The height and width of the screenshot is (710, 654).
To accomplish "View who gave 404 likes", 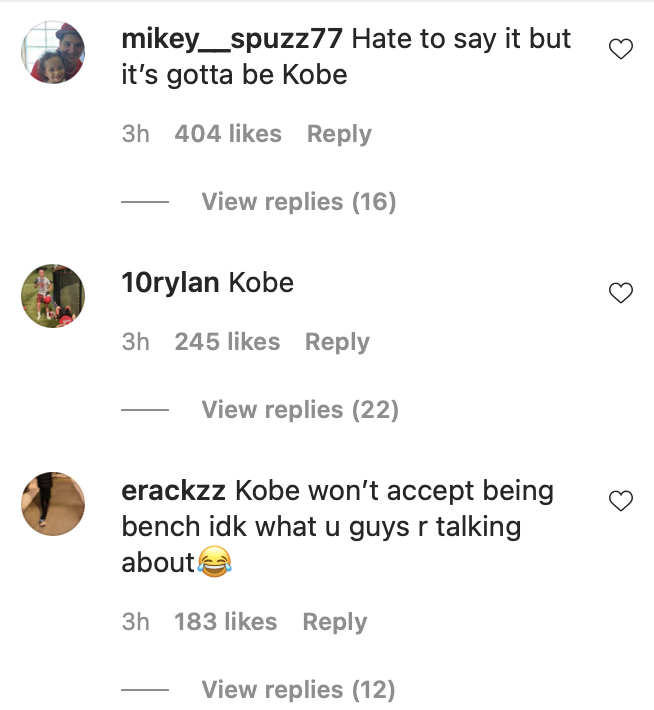I will pyautogui.click(x=228, y=134).
